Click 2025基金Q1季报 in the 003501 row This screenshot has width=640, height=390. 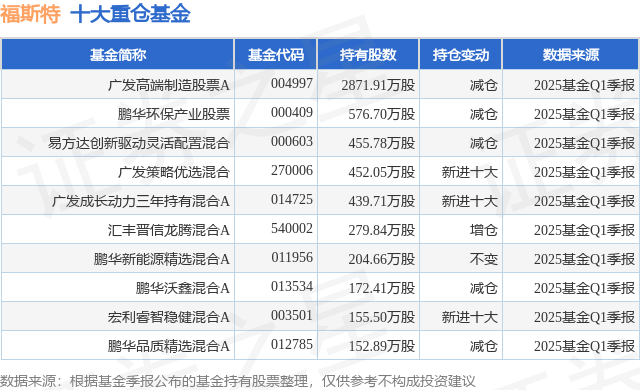[x=584, y=317]
